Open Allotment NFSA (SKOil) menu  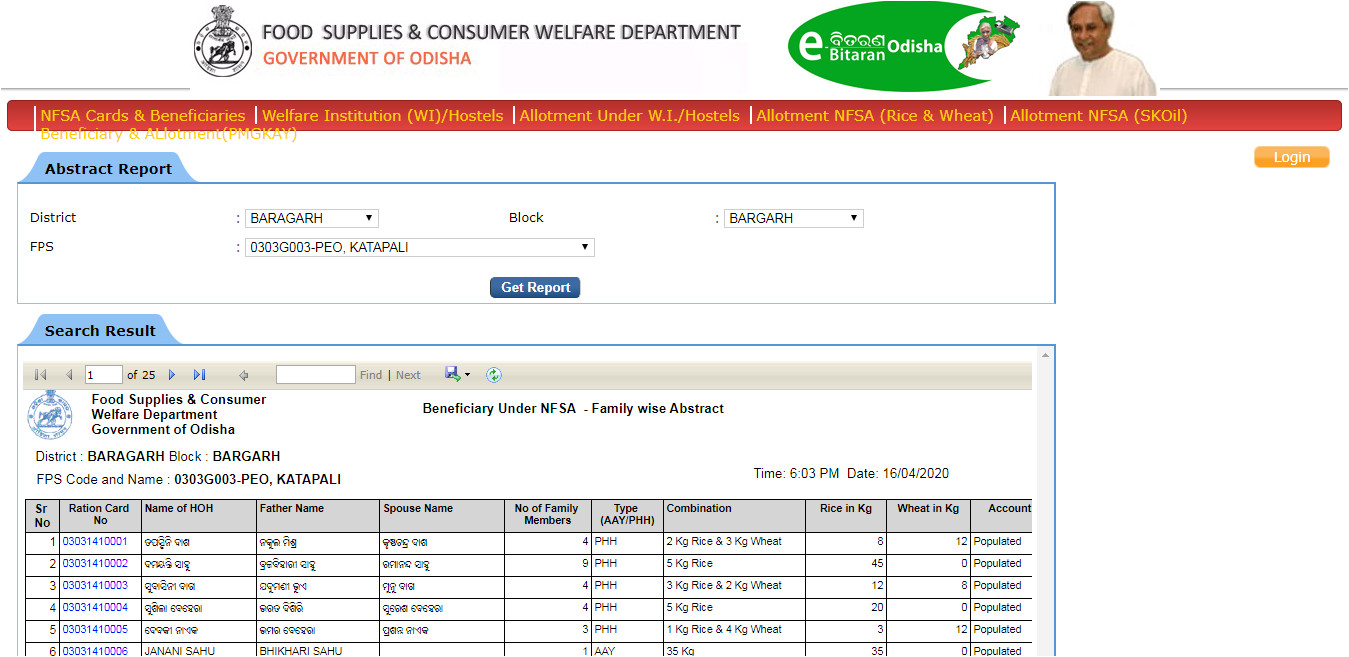tap(1098, 116)
